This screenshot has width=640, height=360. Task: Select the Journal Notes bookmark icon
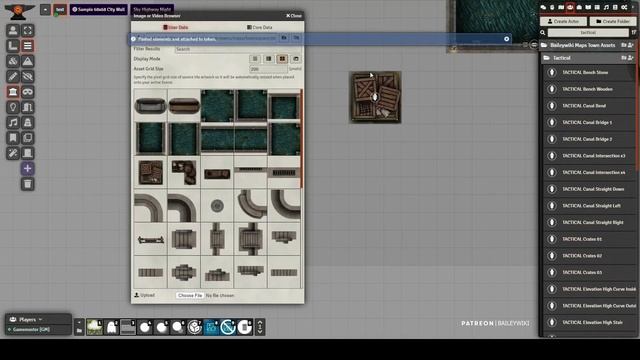coord(13,138)
